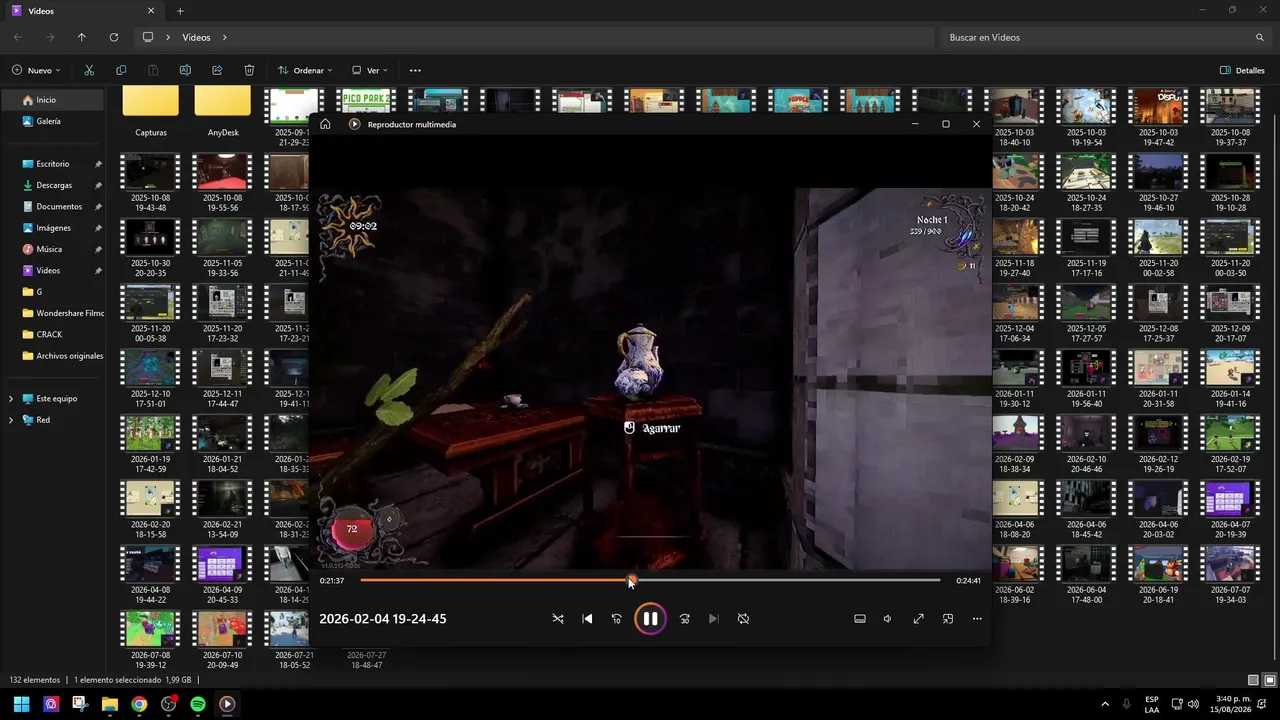Open Escritorio in the navigation pane
1280x720 pixels.
53,164
